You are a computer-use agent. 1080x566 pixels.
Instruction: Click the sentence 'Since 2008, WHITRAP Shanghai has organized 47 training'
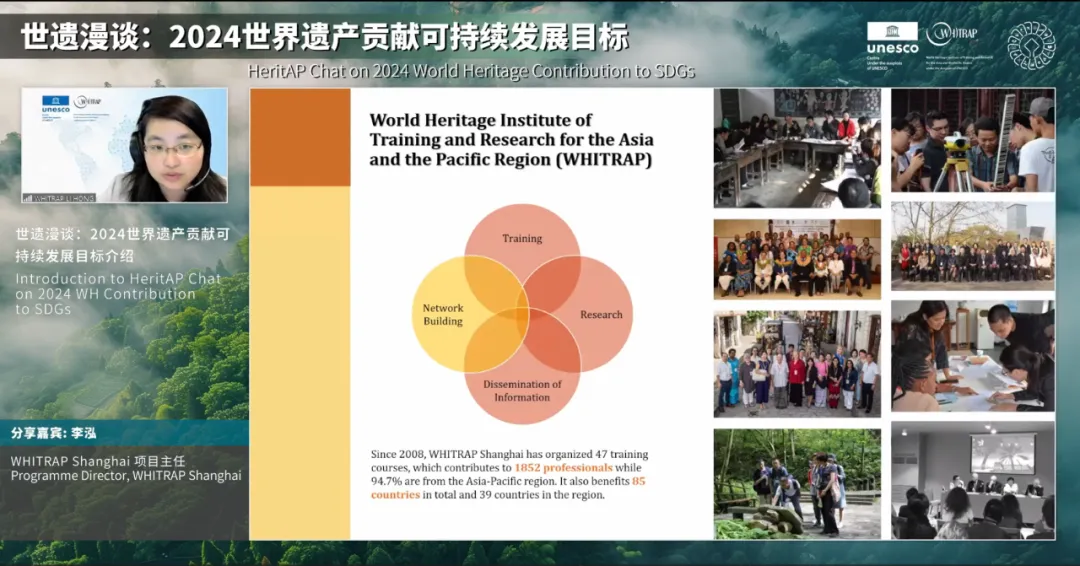pyautogui.click(x=509, y=454)
